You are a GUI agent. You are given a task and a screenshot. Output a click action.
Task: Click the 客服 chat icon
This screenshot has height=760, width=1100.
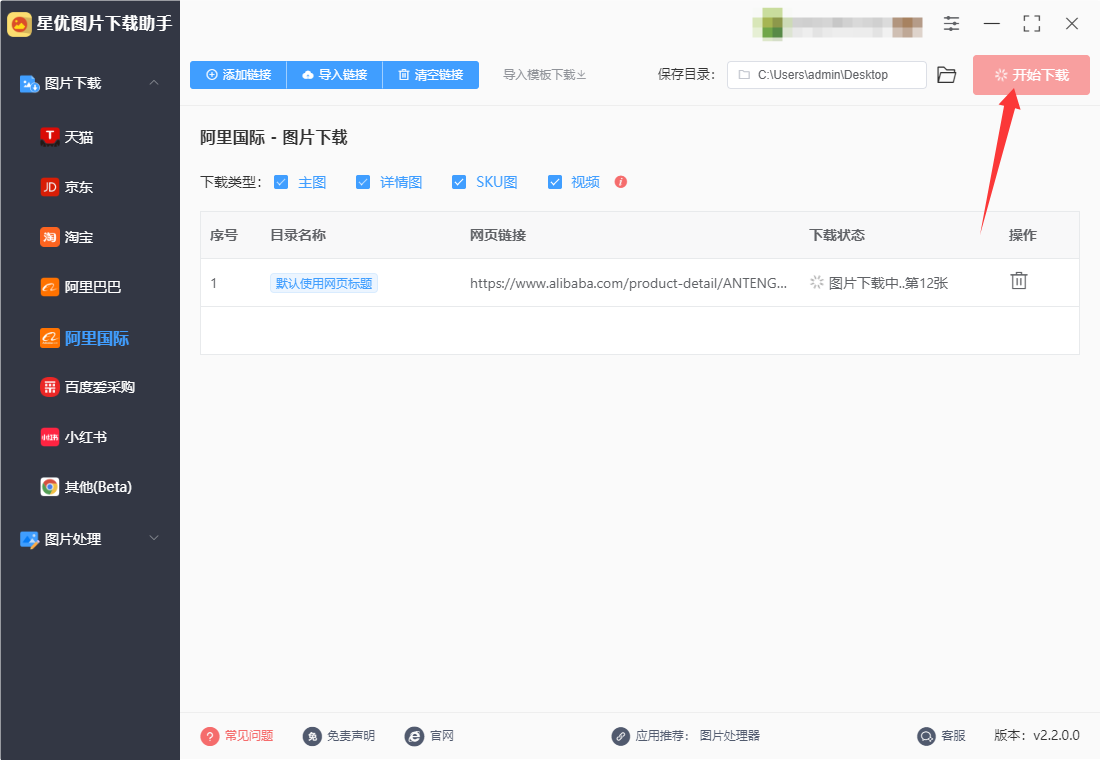927,736
